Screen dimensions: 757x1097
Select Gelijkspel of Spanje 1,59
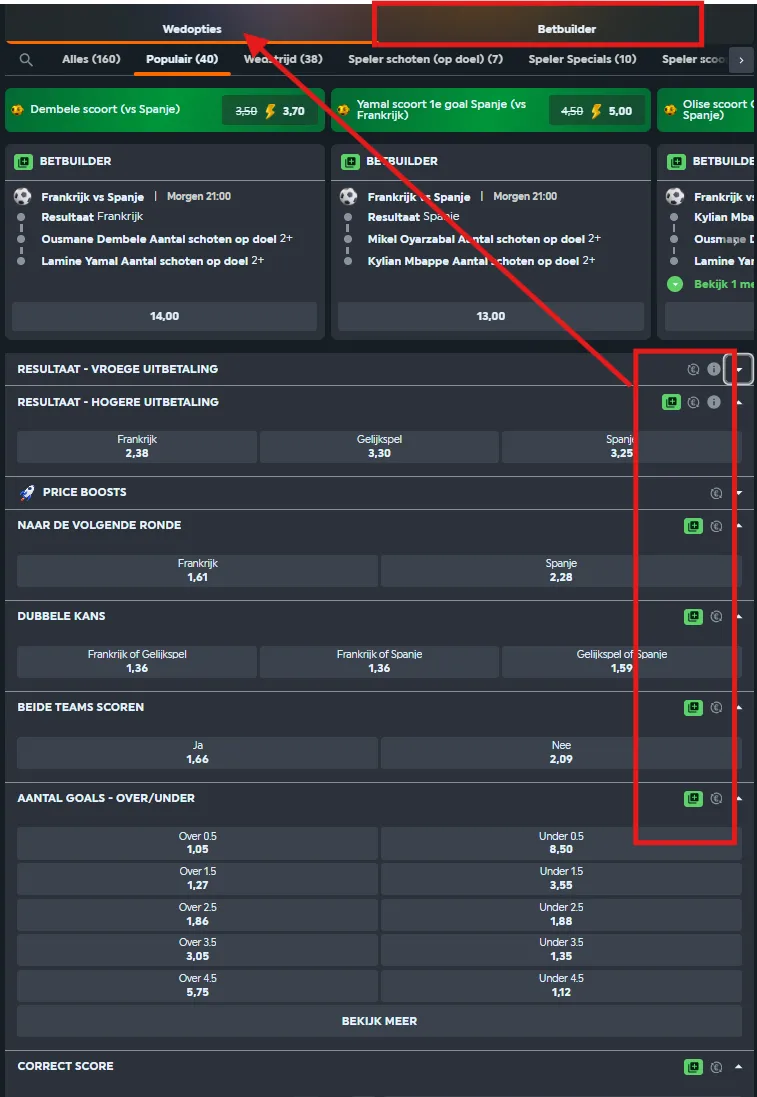(622, 662)
